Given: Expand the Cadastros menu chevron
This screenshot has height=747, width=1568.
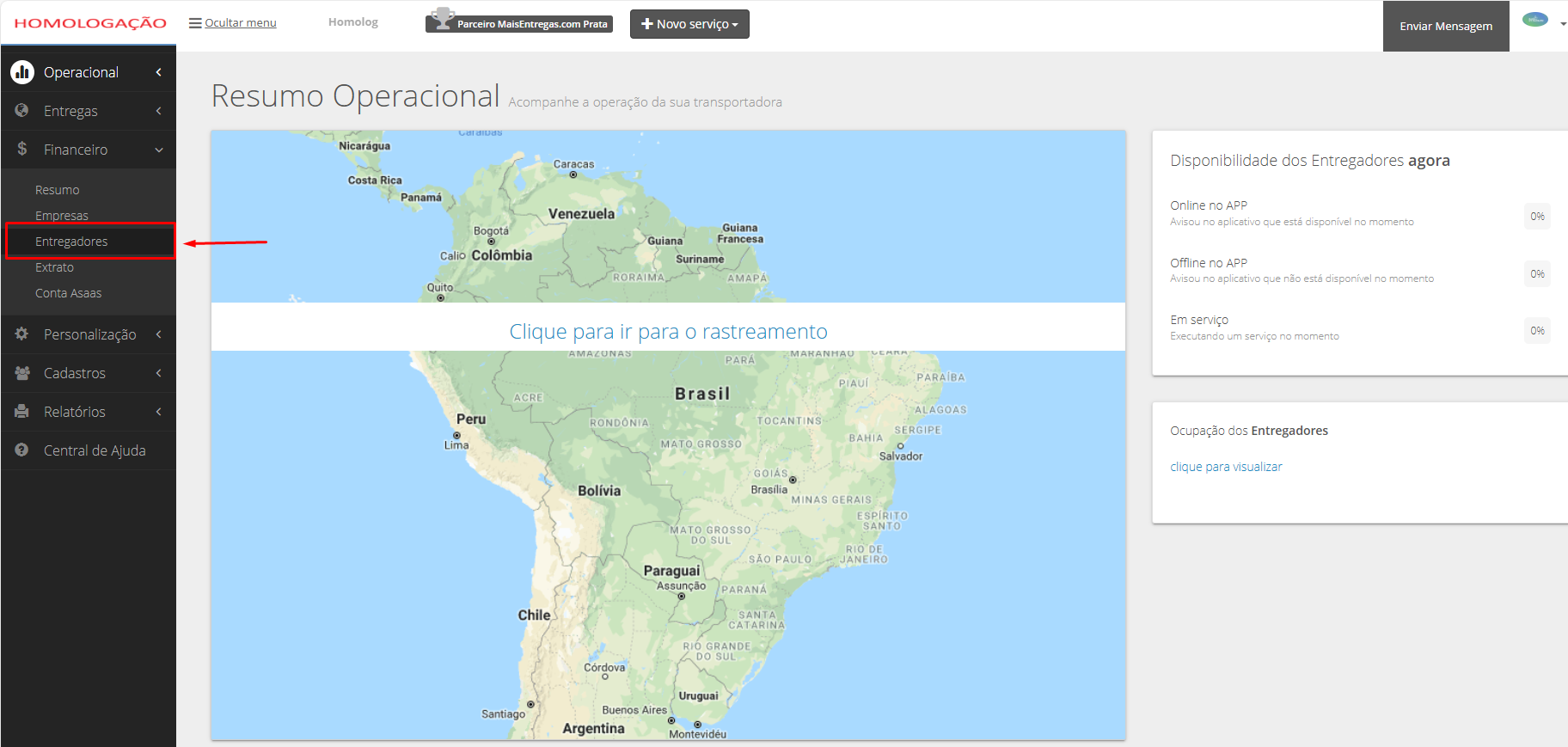Looking at the screenshot, I should (159, 373).
